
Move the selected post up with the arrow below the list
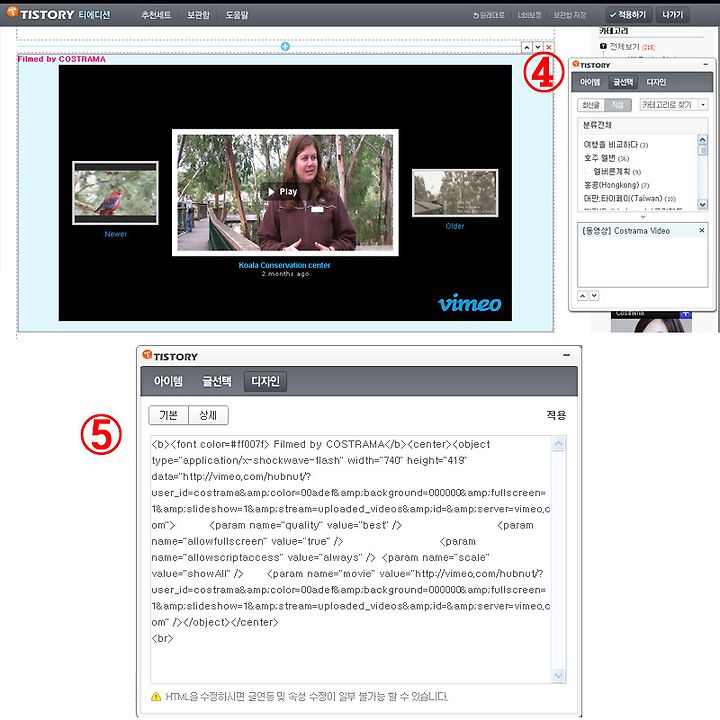pyautogui.click(x=582, y=296)
